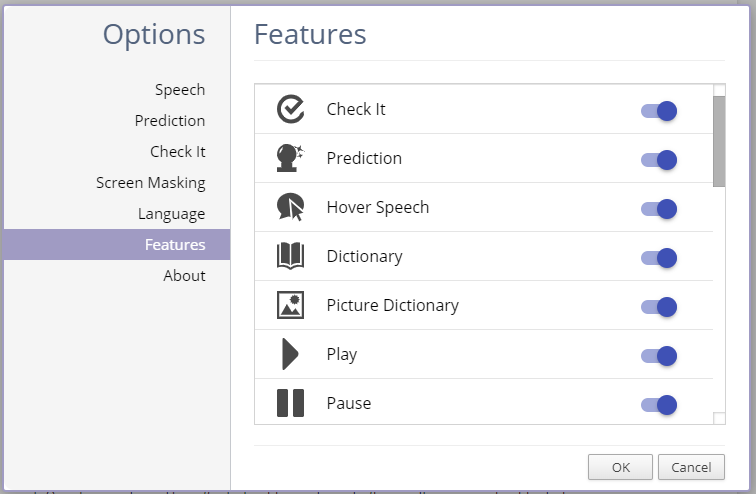
Task: Disable the Check It feature toggle
Action: (x=659, y=110)
